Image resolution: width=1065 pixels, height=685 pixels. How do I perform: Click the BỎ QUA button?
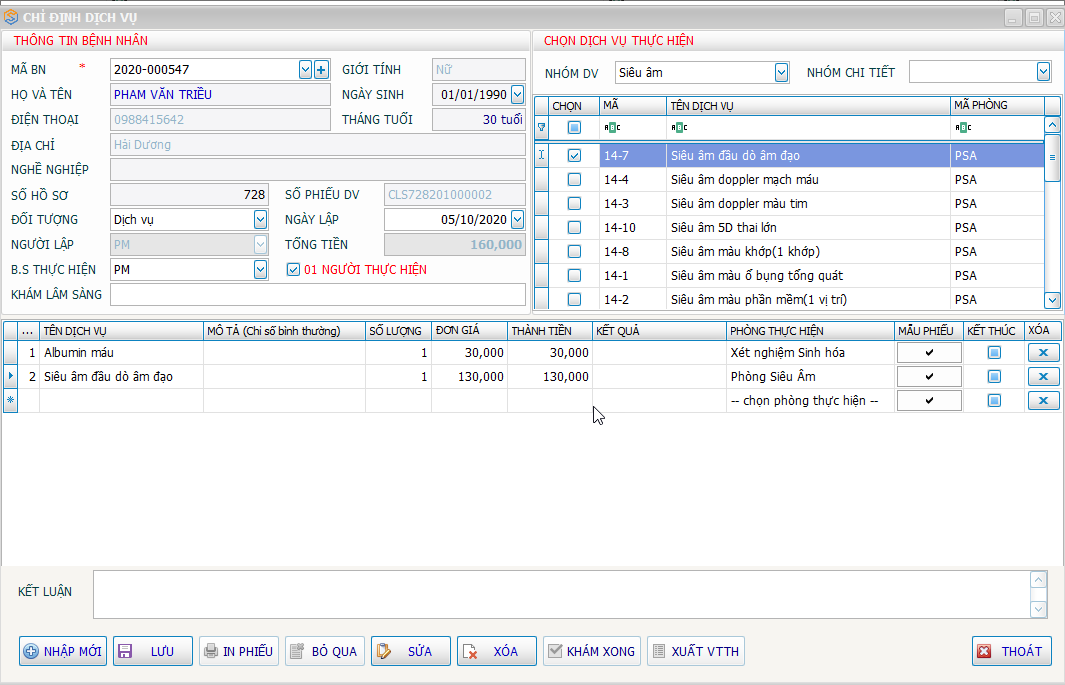(325, 651)
